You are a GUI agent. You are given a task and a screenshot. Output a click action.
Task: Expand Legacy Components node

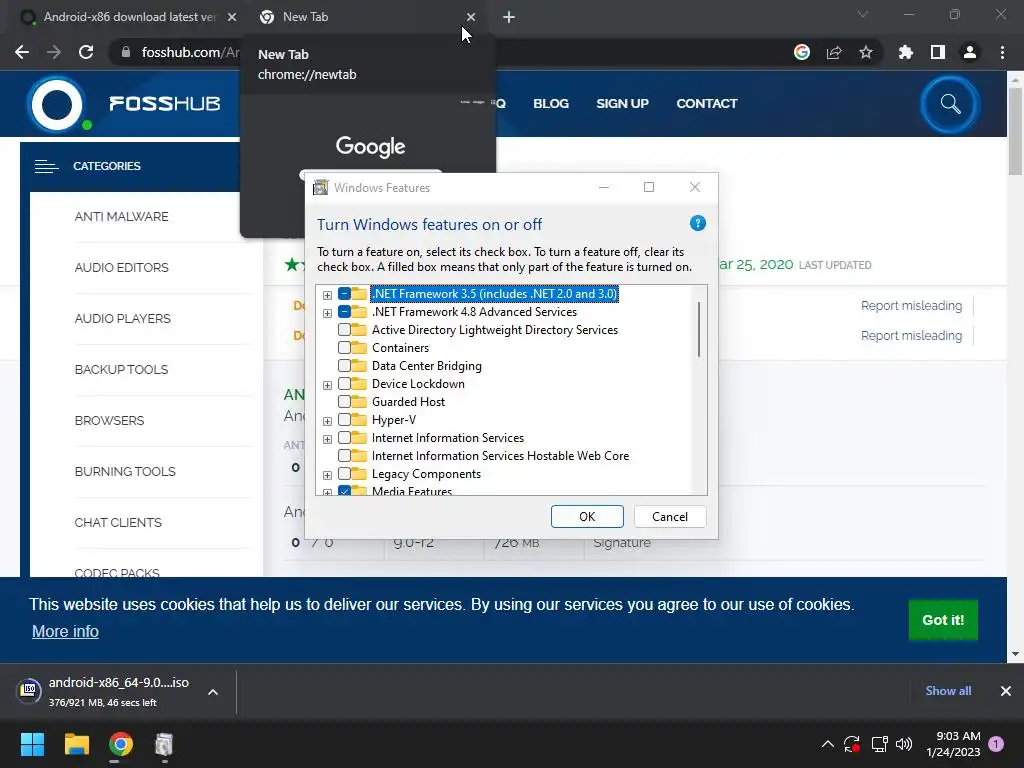(x=327, y=475)
